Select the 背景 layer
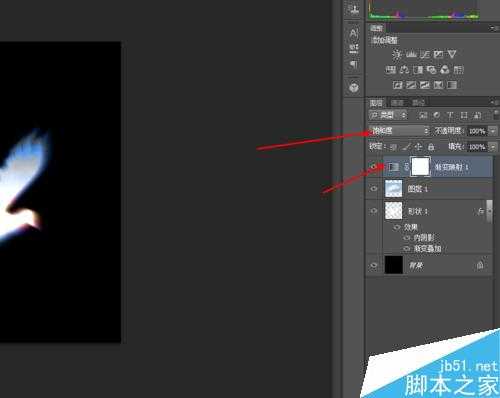Screen dimensions: 500x398 [430, 265]
